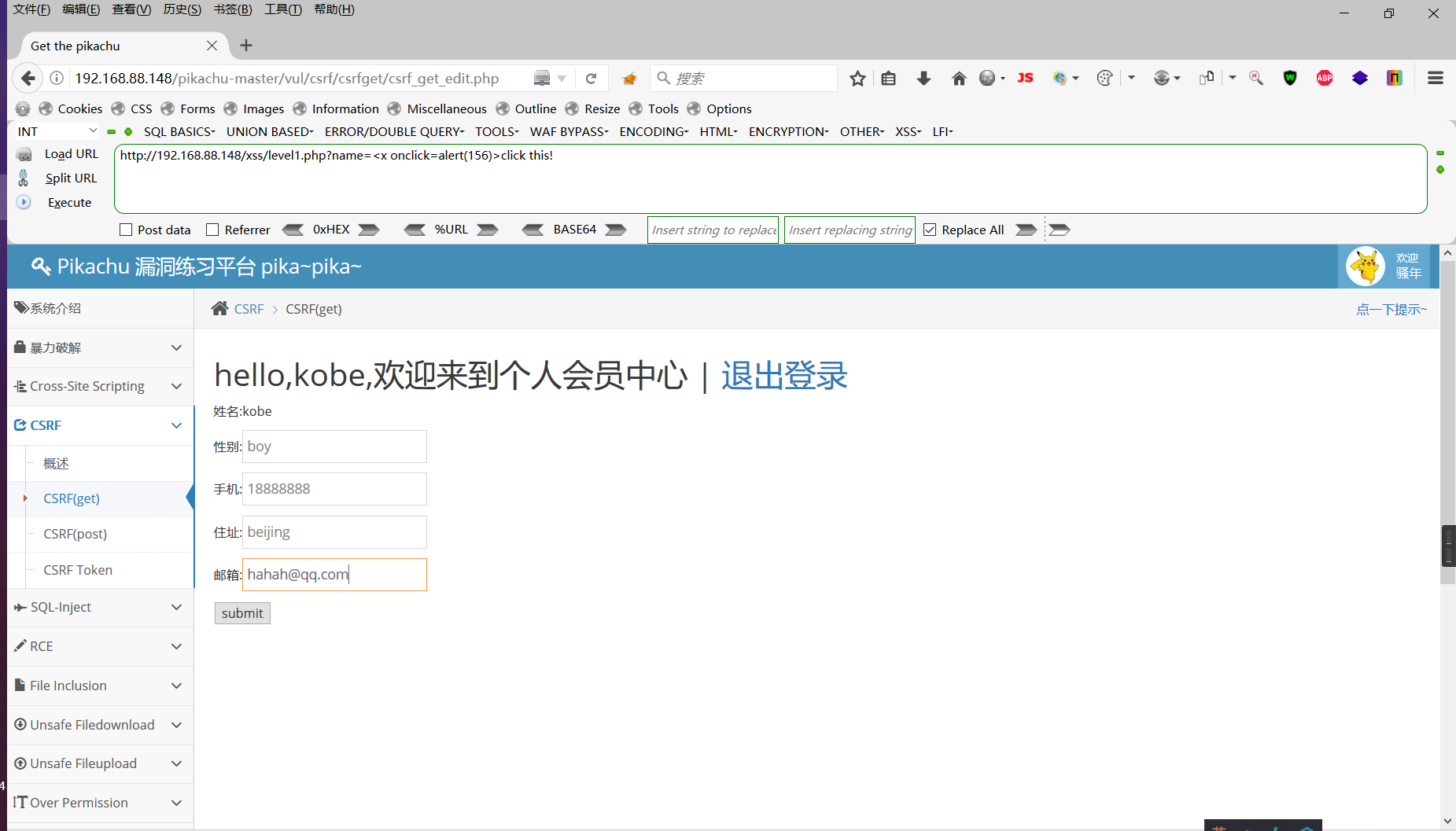The width and height of the screenshot is (1456, 831).
Task: Switch to the CSRF(post) page
Action: click(x=75, y=534)
